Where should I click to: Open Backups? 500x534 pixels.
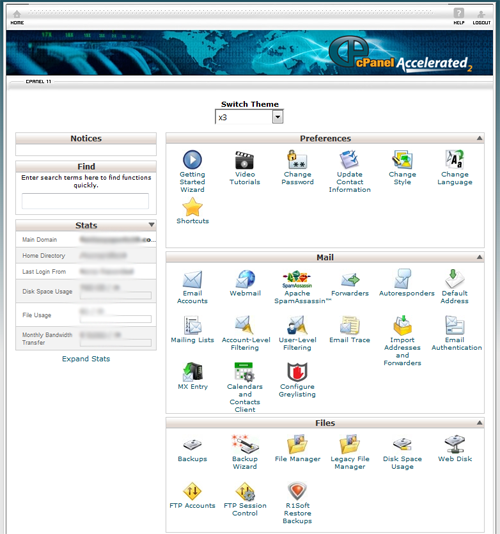[x=192, y=449]
